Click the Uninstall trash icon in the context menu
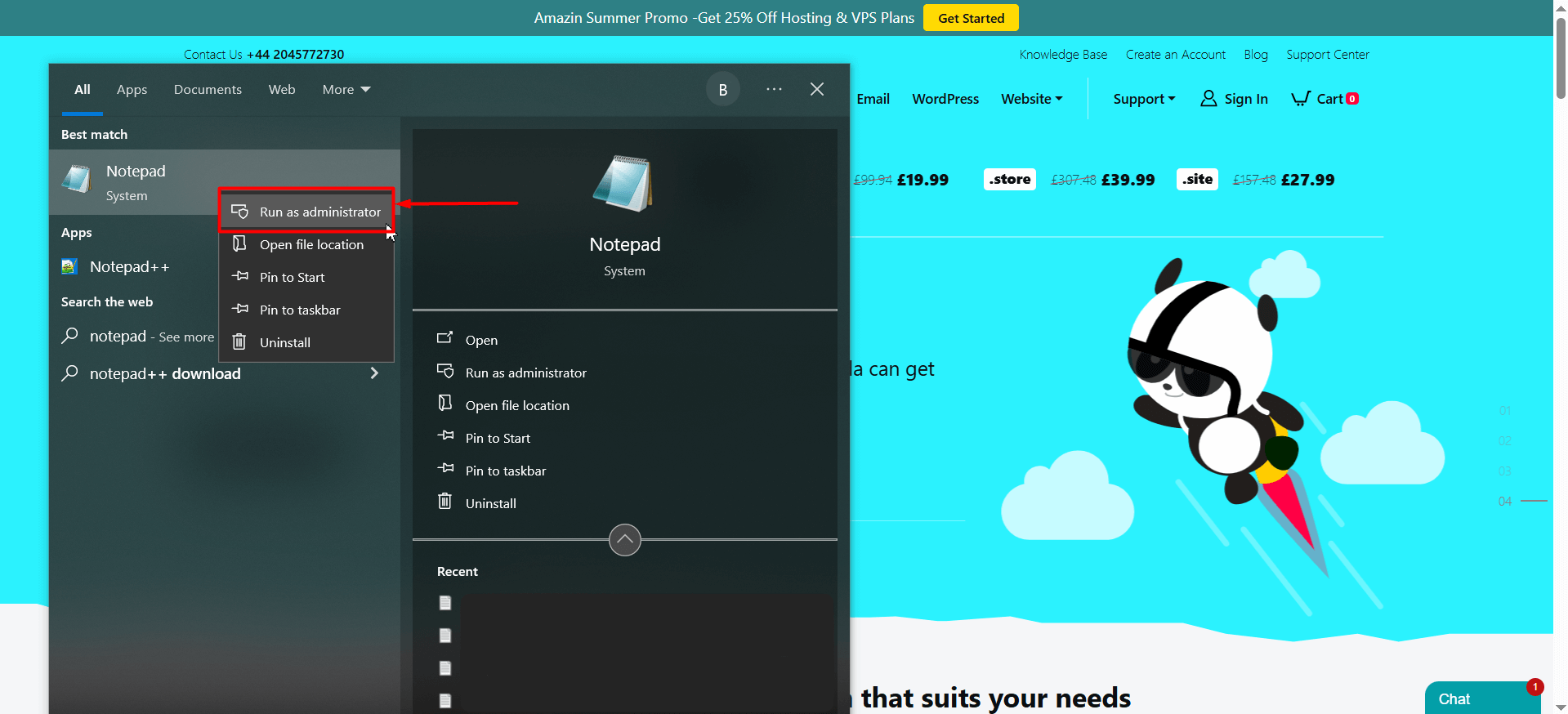This screenshot has width=1568, height=714. (239, 341)
